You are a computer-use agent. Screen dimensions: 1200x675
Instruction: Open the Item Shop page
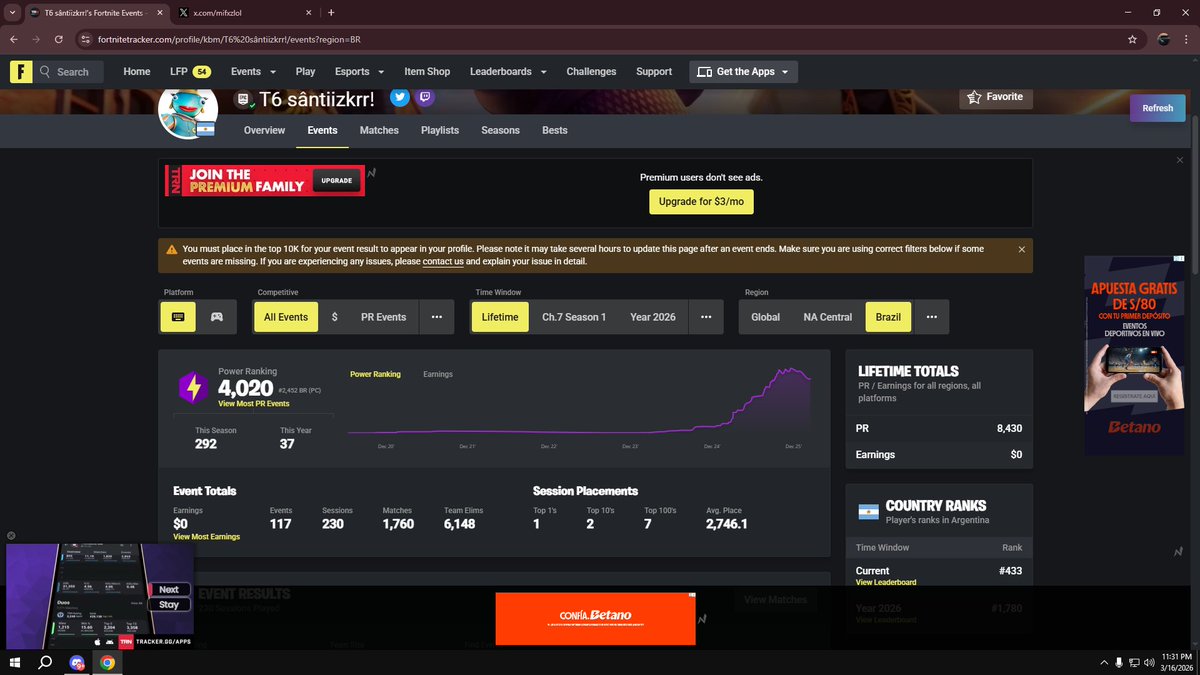pyautogui.click(x=427, y=72)
